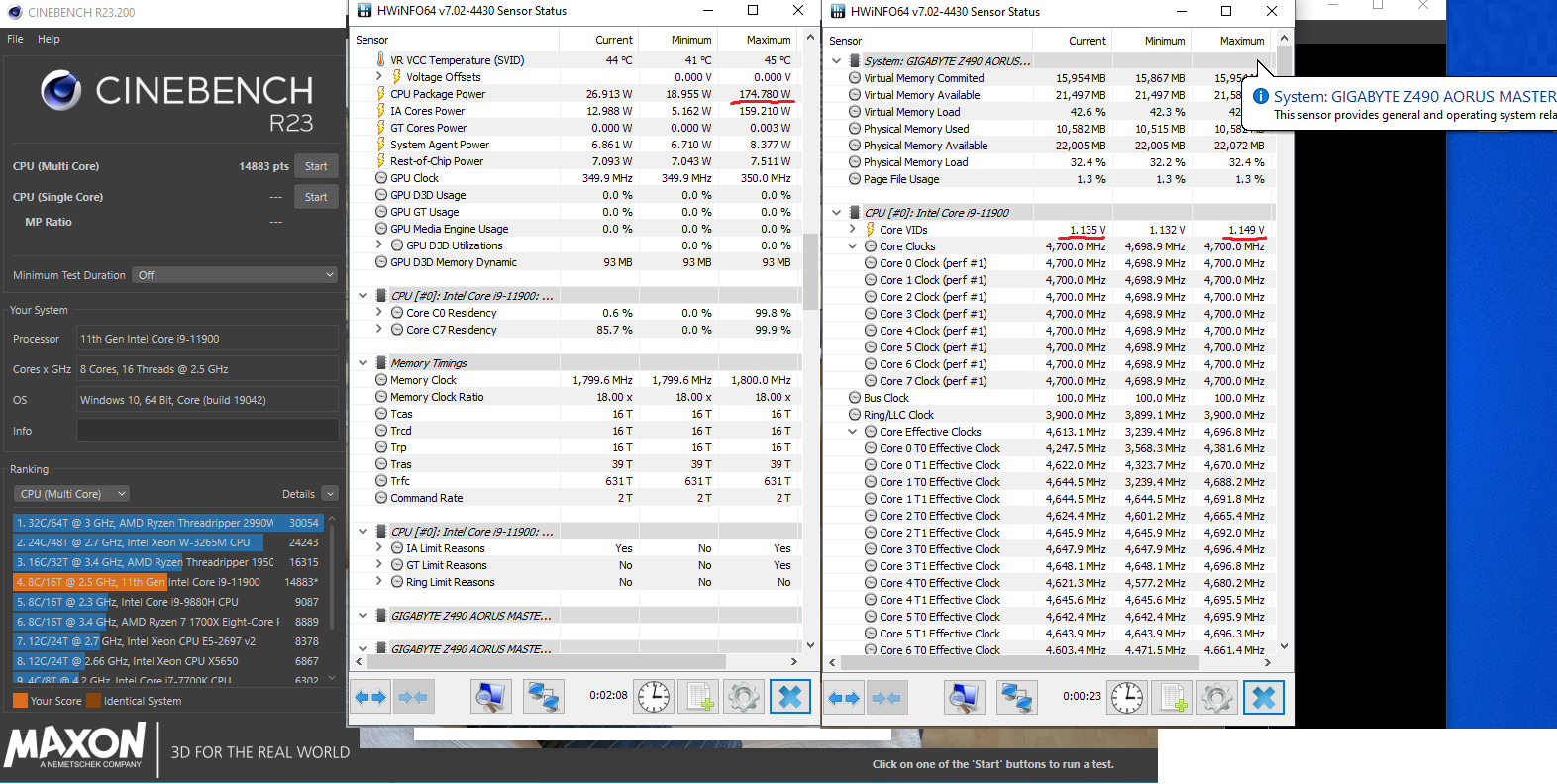Image resolution: width=1557 pixels, height=784 pixels.
Task: Click the orange Your Score color swatch
Action: (20, 701)
